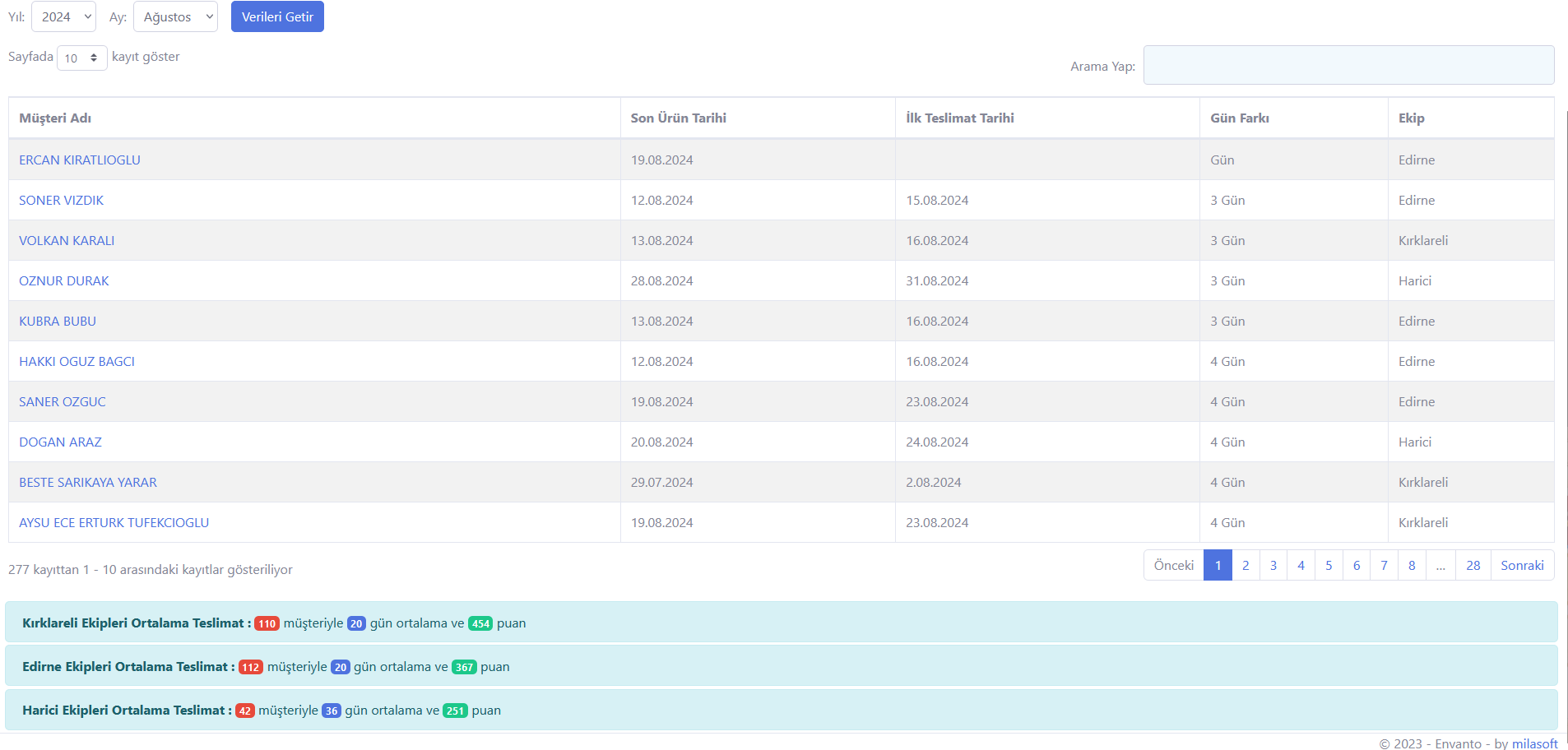Select the HAKKI OGUZ BAGCI link
The image size is (1568, 750).
pos(77,362)
